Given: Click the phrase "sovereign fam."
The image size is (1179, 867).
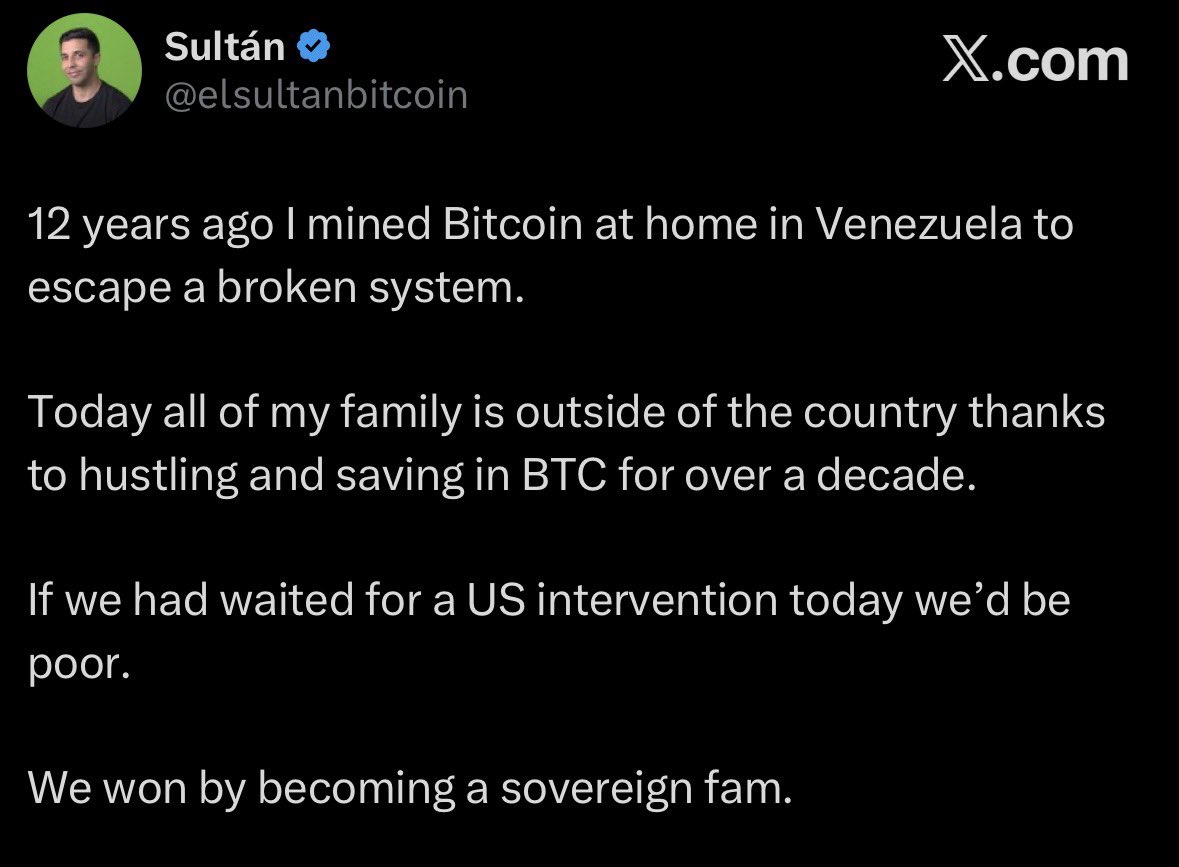Looking at the screenshot, I should (645, 788).
